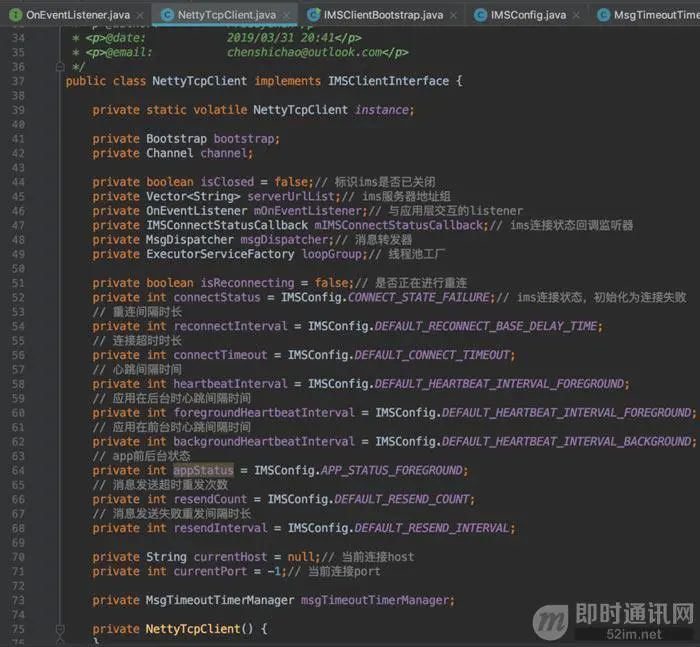
Task: Collapse the NettyTcpClient constructor fold at line 75
Action: [60, 629]
